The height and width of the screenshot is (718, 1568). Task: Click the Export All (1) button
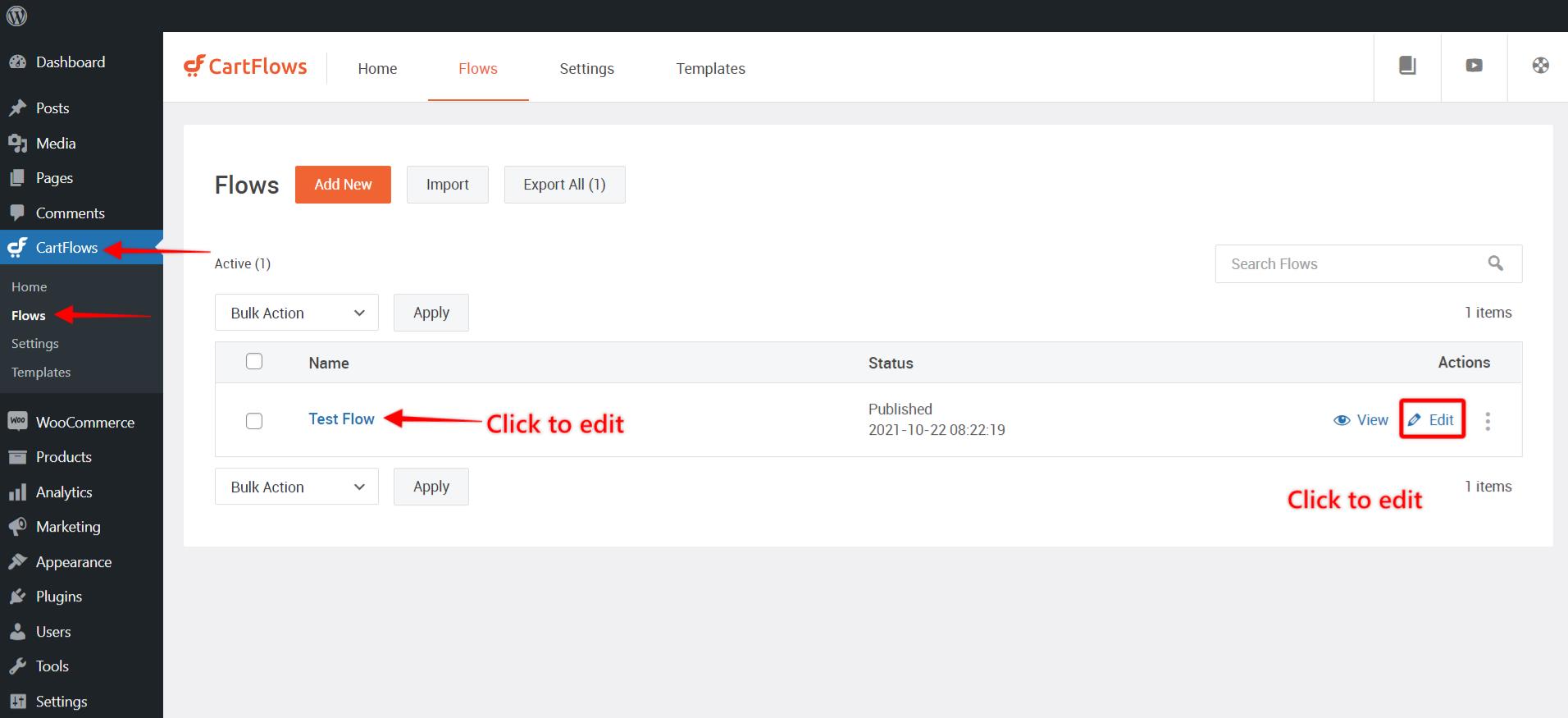(x=564, y=185)
